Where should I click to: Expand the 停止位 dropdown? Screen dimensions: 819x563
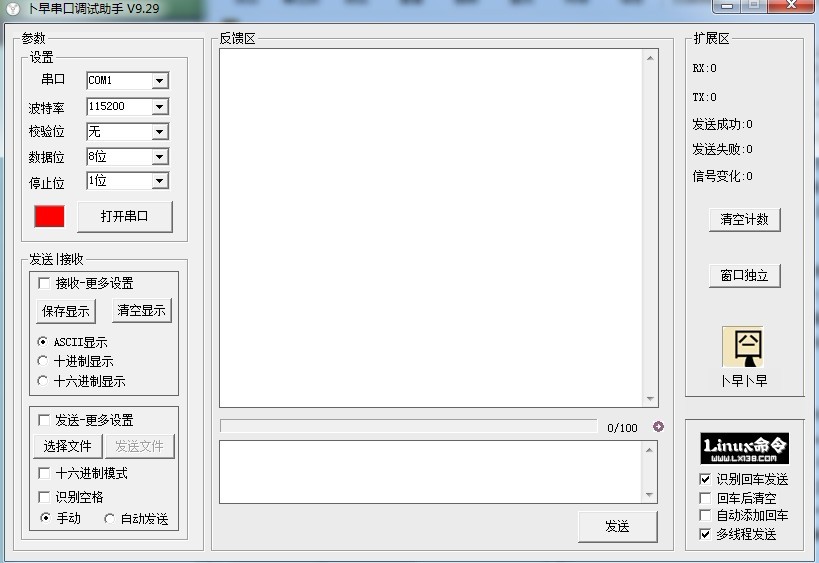click(x=159, y=181)
